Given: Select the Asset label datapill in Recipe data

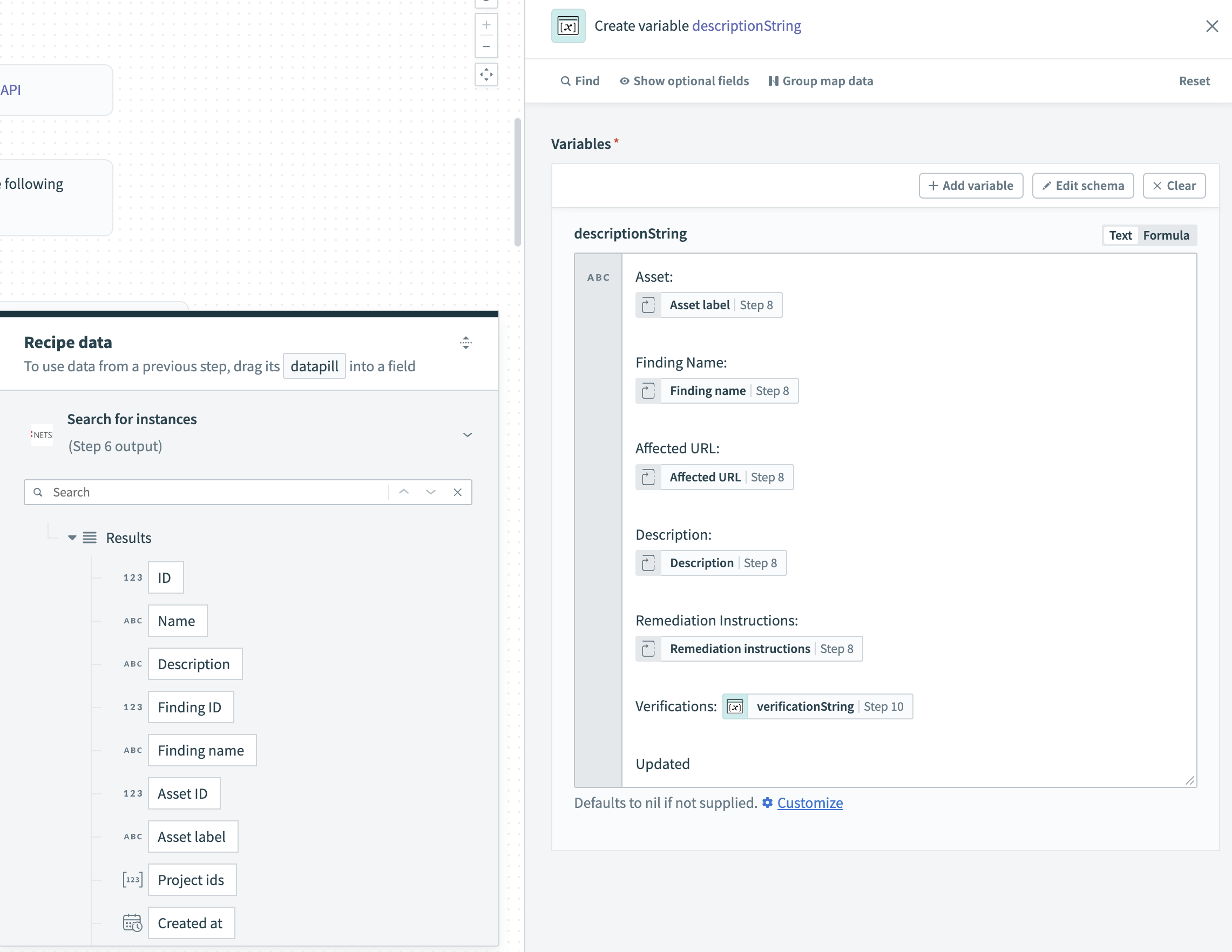Looking at the screenshot, I should pyautogui.click(x=193, y=837).
